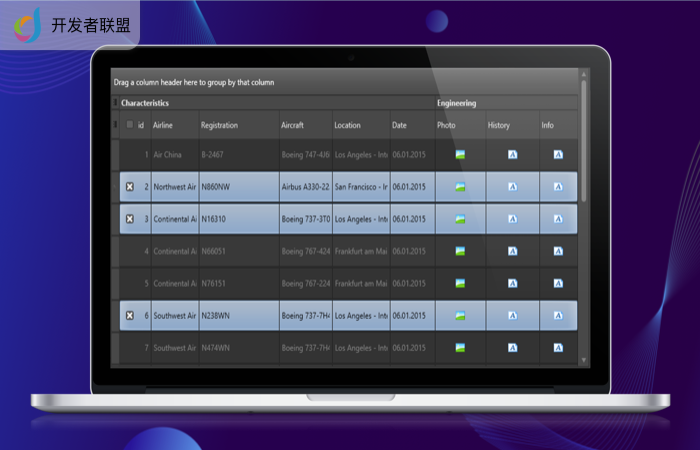Open the Info icon for Continental N16310 row
Image resolution: width=700 pixels, height=450 pixels.
pyautogui.click(x=558, y=219)
